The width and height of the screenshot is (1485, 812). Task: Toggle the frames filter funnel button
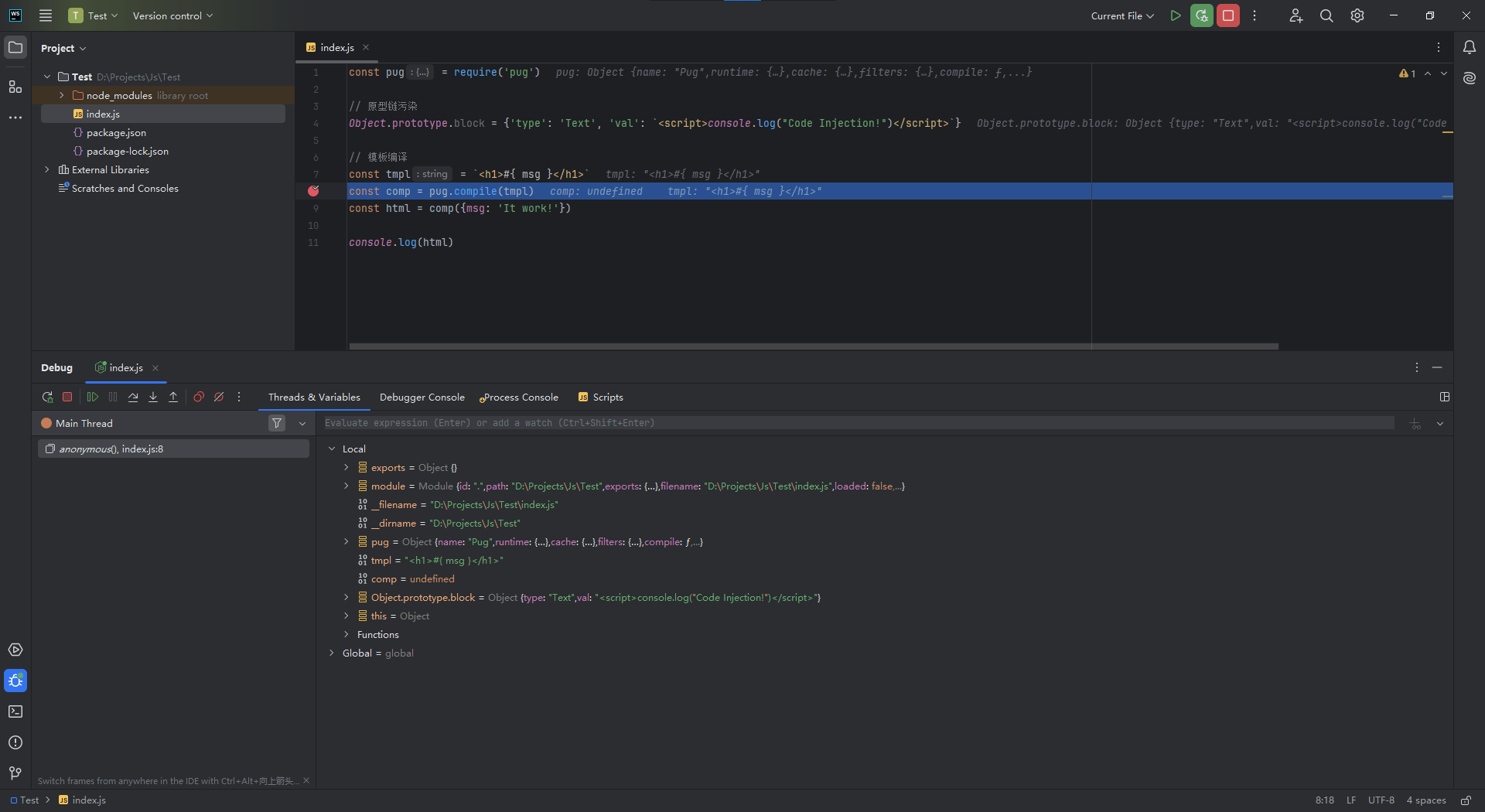pos(277,423)
